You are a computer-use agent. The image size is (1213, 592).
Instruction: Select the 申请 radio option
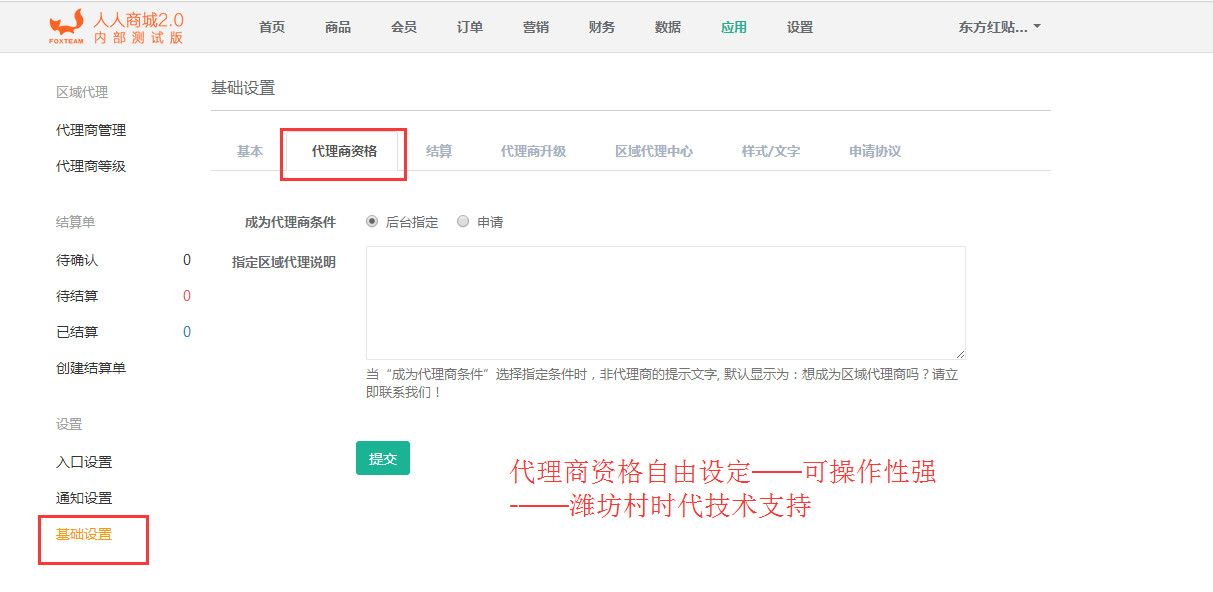[463, 222]
